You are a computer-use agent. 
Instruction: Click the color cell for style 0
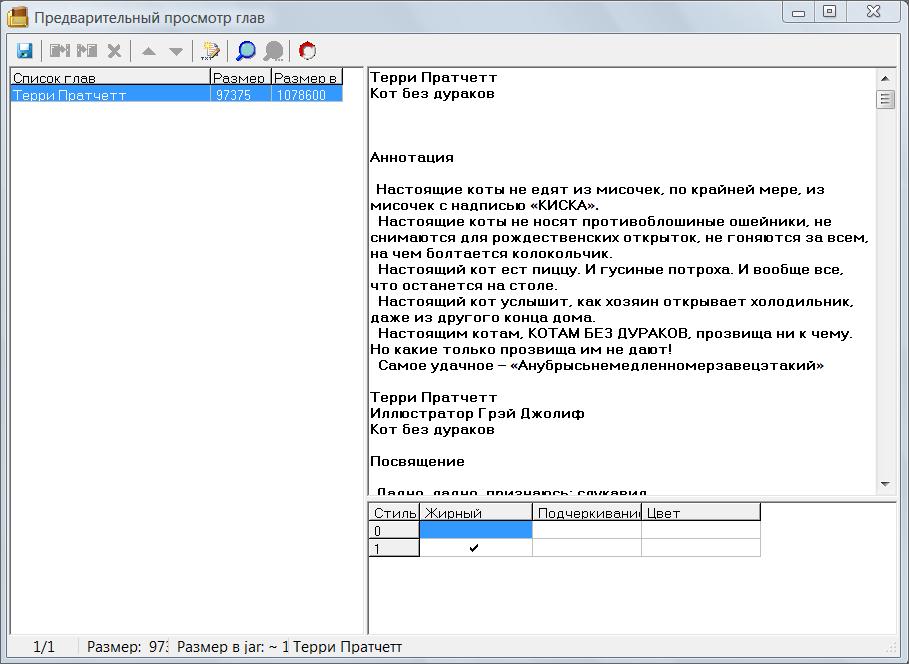pos(700,531)
